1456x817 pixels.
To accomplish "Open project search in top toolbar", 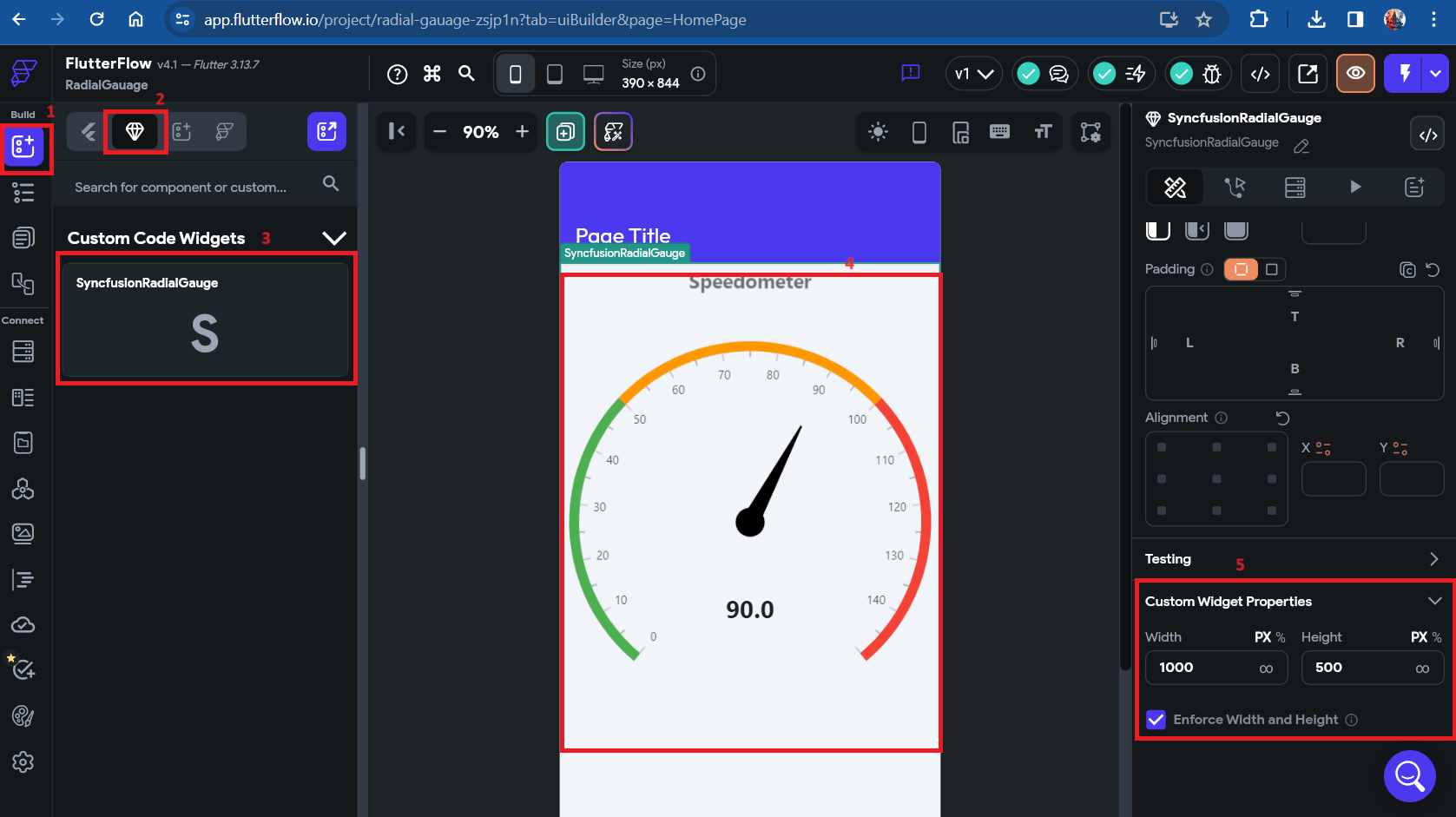I will point(467,74).
